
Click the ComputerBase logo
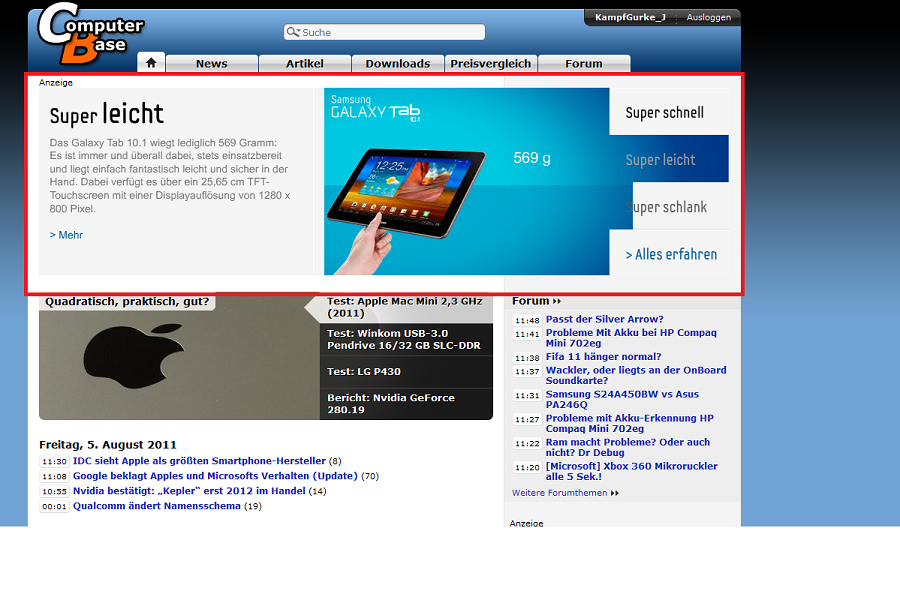91,33
